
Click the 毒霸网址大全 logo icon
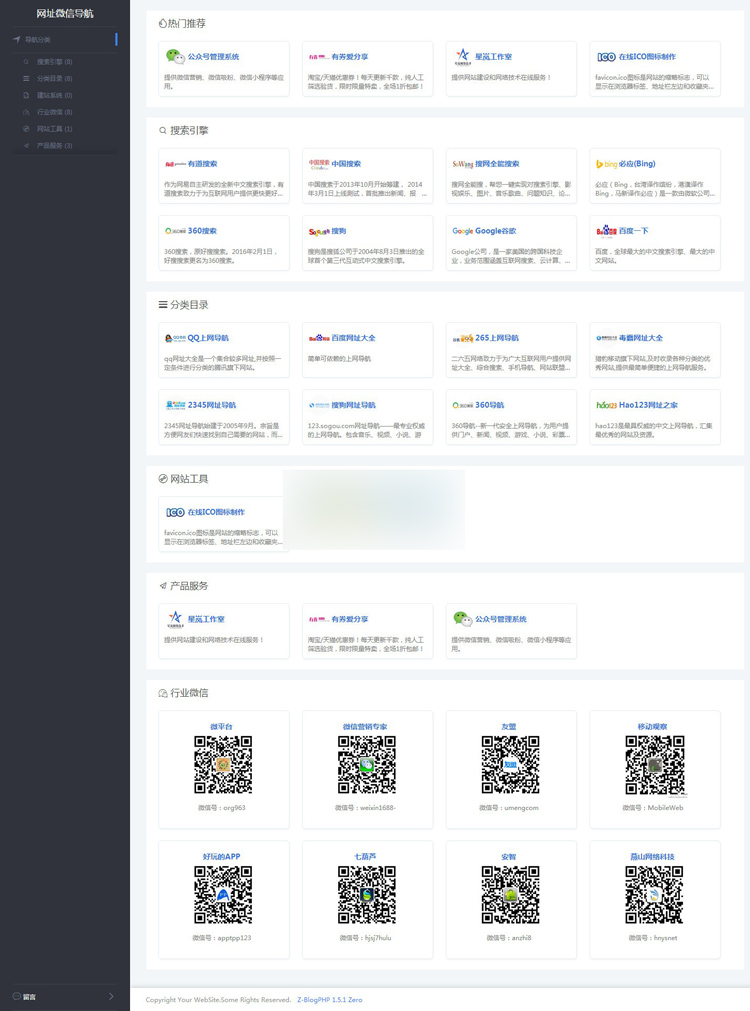[606, 338]
